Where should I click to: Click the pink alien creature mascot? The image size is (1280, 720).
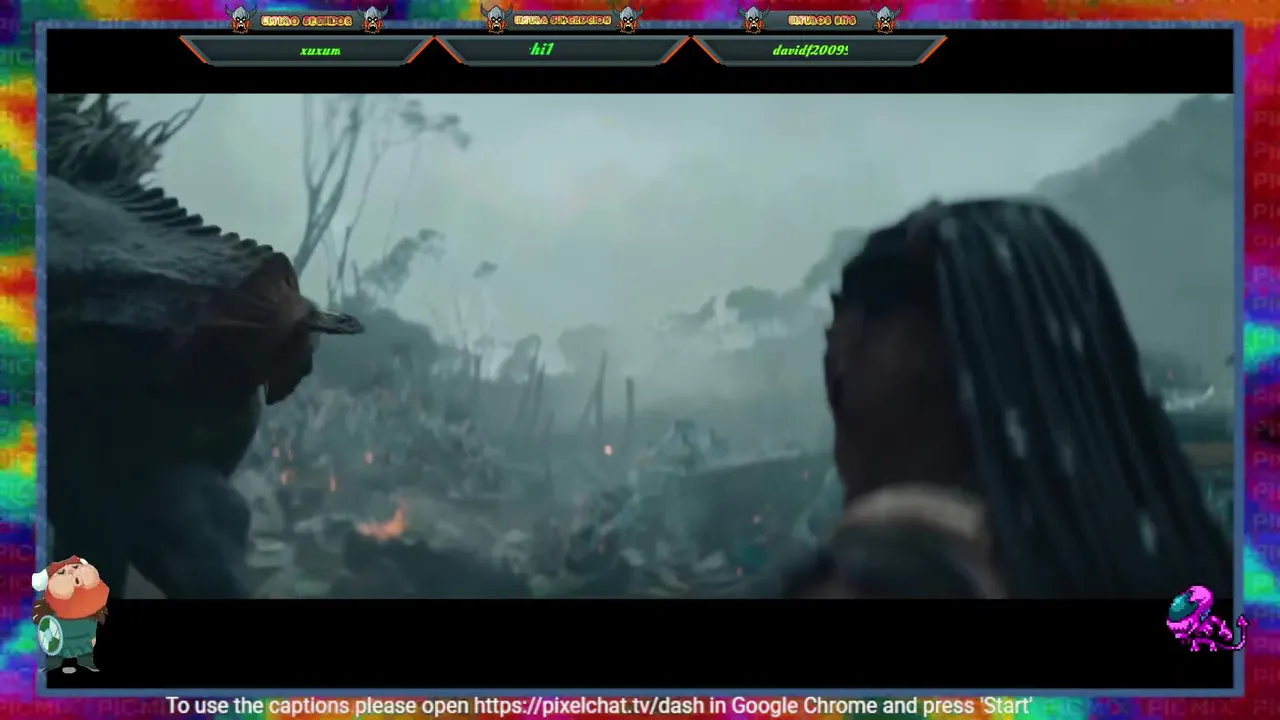(x=1207, y=619)
